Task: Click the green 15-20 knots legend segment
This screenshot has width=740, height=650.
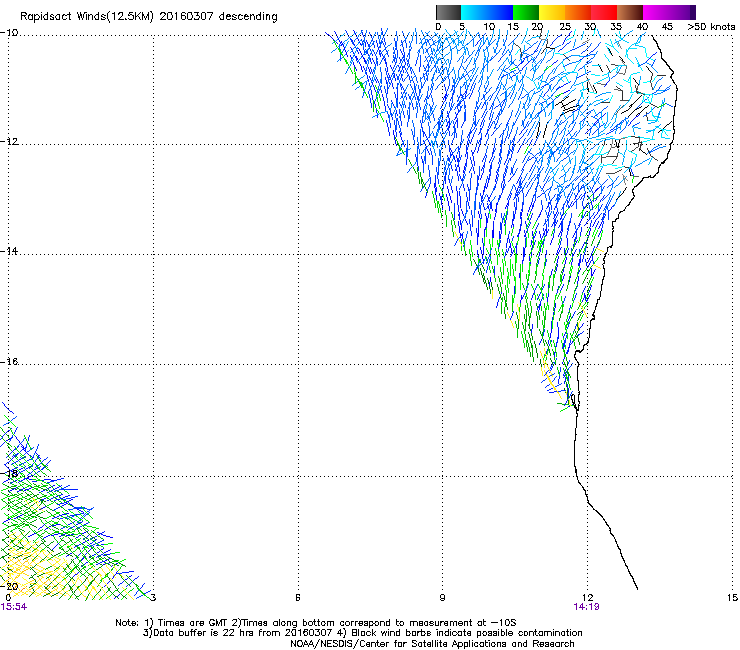Action: [x=526, y=12]
